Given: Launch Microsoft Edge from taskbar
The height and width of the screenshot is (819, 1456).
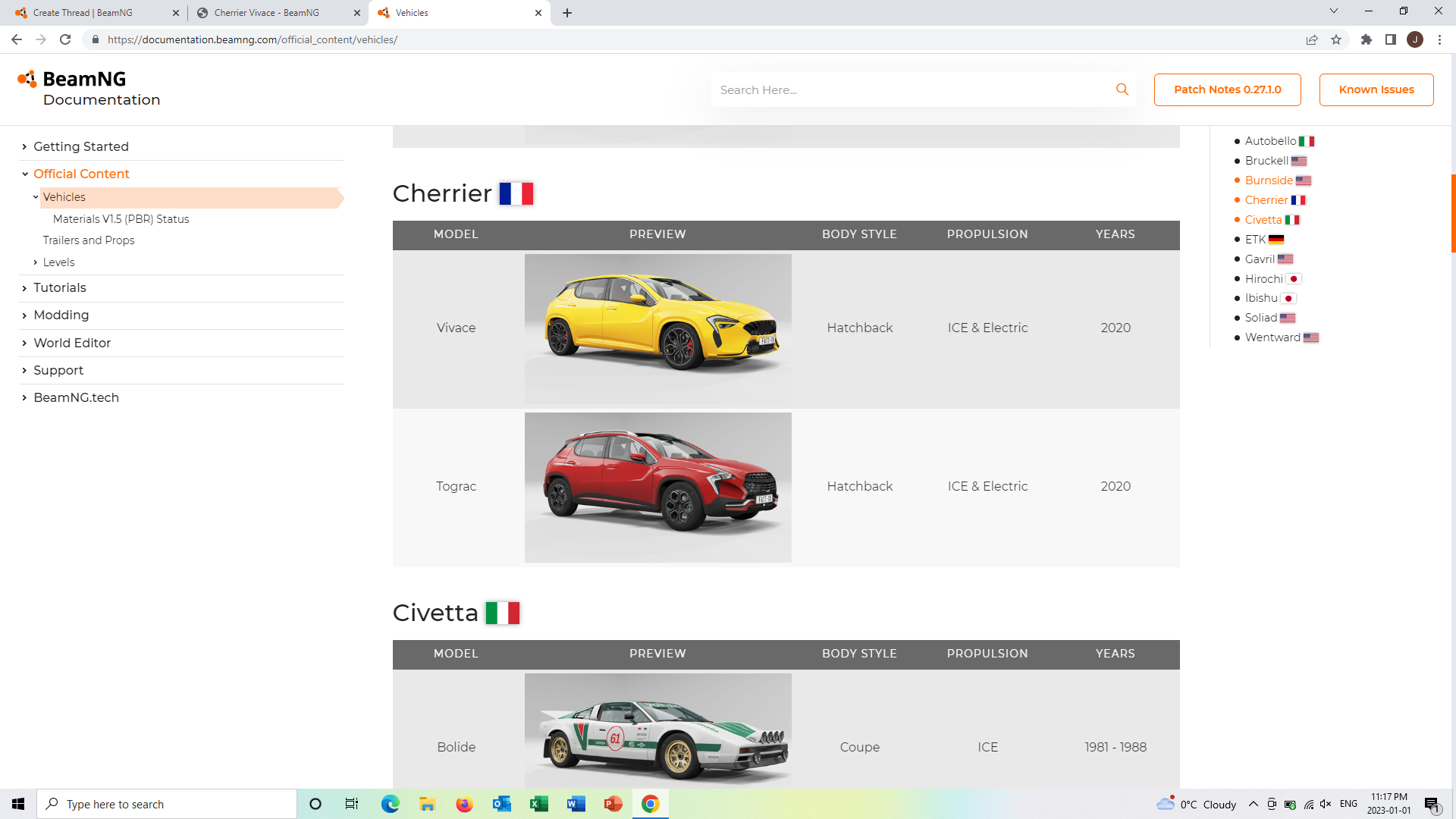Looking at the screenshot, I should point(390,804).
